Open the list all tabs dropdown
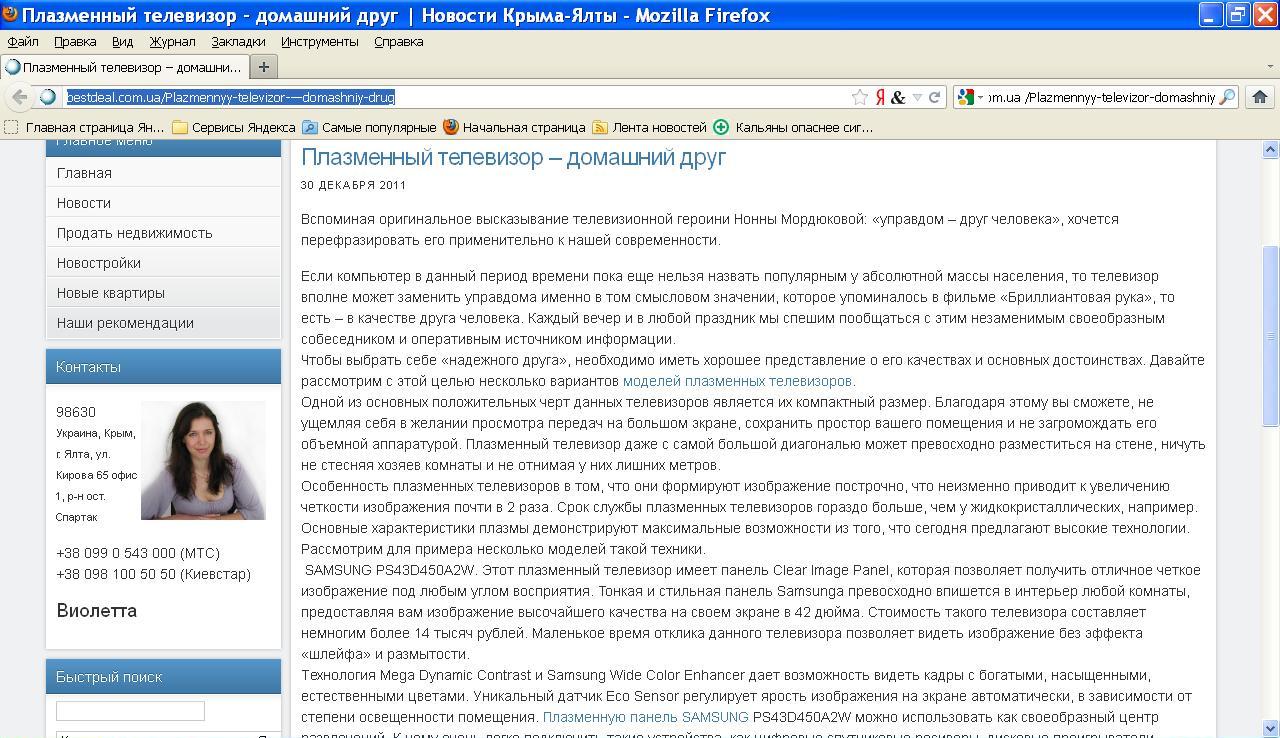1280x738 pixels. (1270, 67)
